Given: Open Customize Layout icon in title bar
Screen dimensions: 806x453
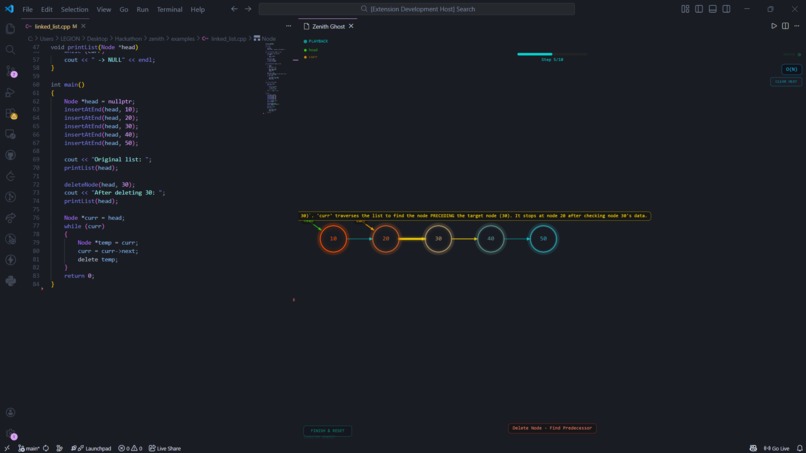Looking at the screenshot, I should 685,9.
